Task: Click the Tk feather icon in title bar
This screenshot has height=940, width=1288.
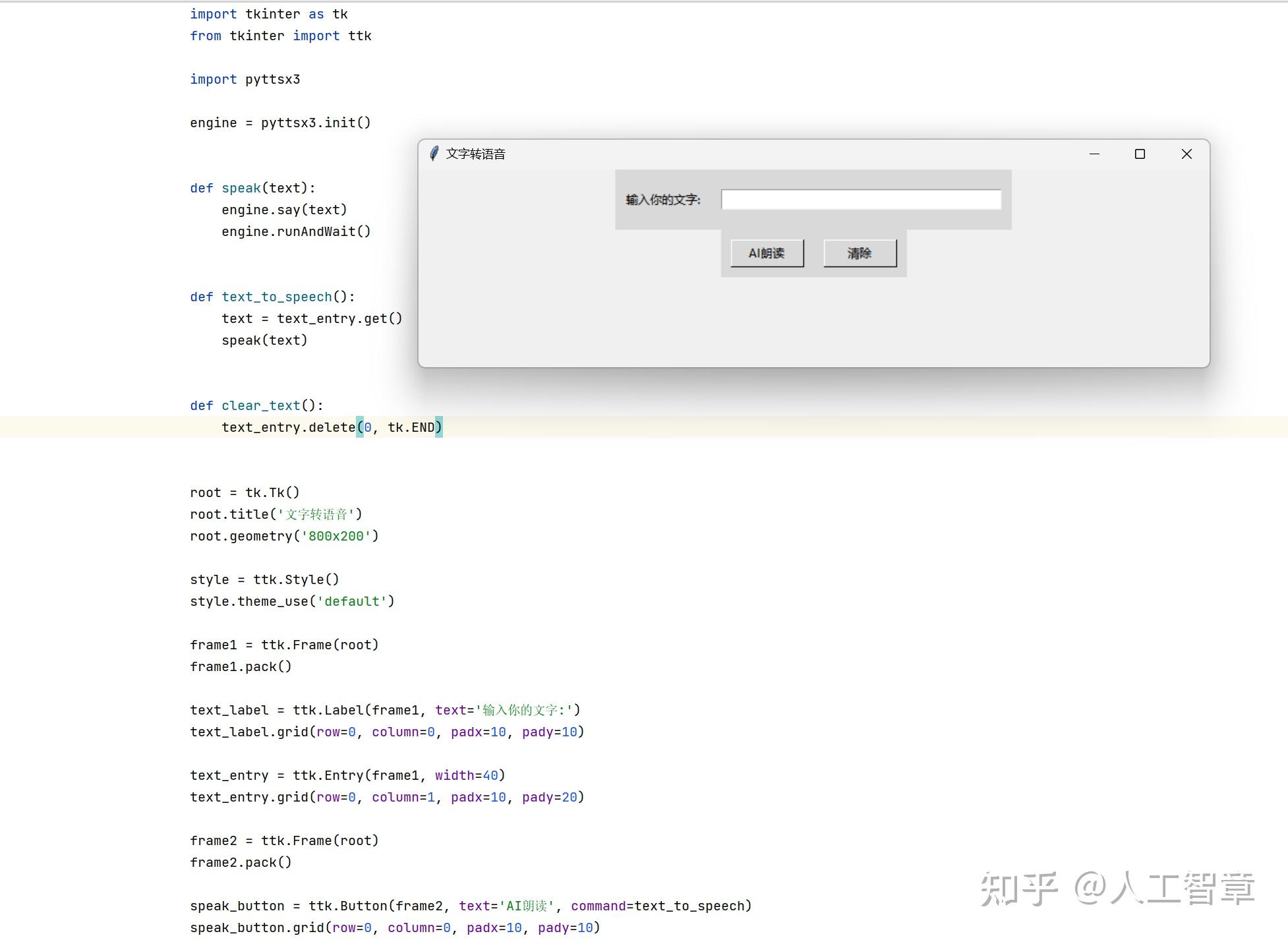Action: 434,154
